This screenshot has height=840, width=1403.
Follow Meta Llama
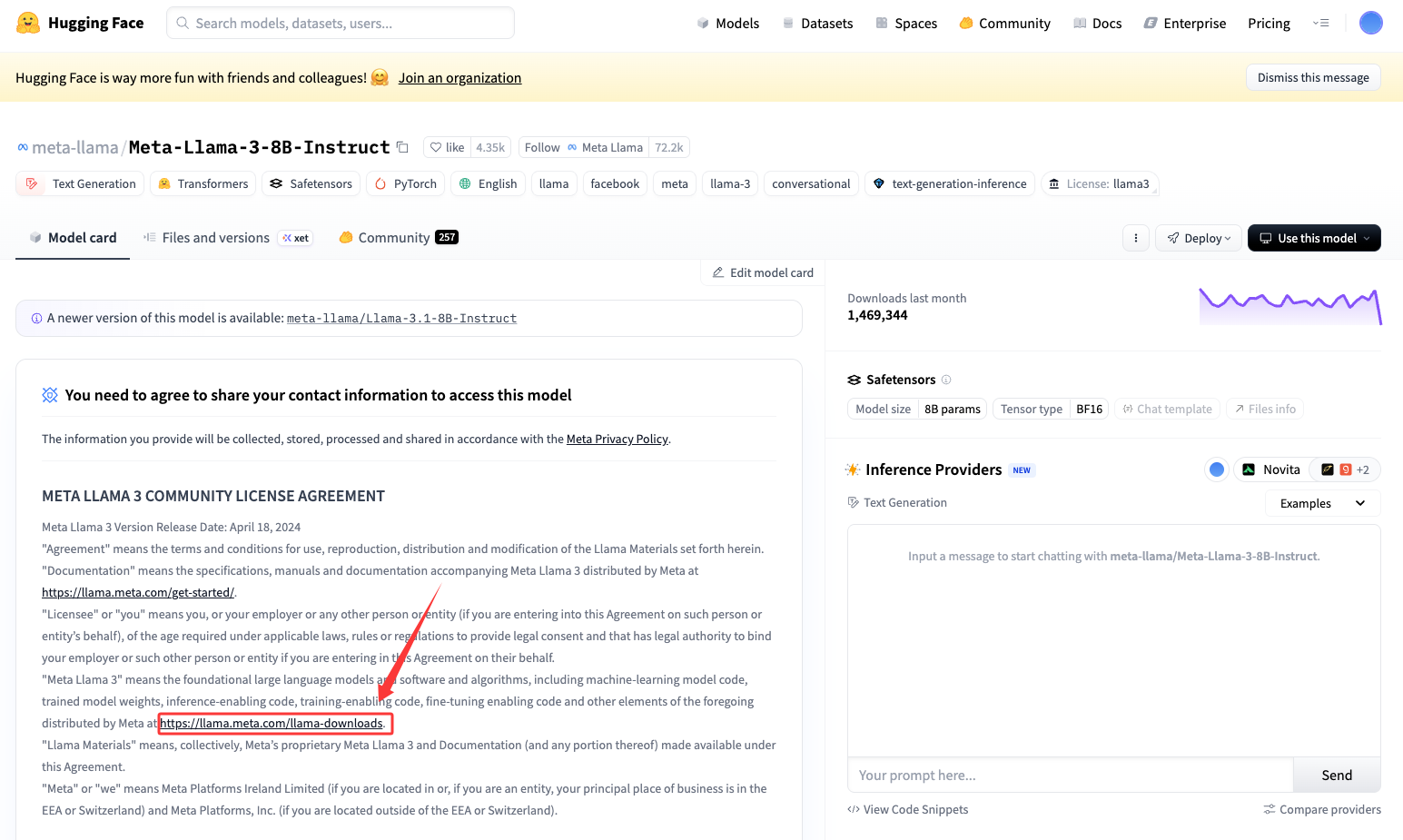coord(584,147)
